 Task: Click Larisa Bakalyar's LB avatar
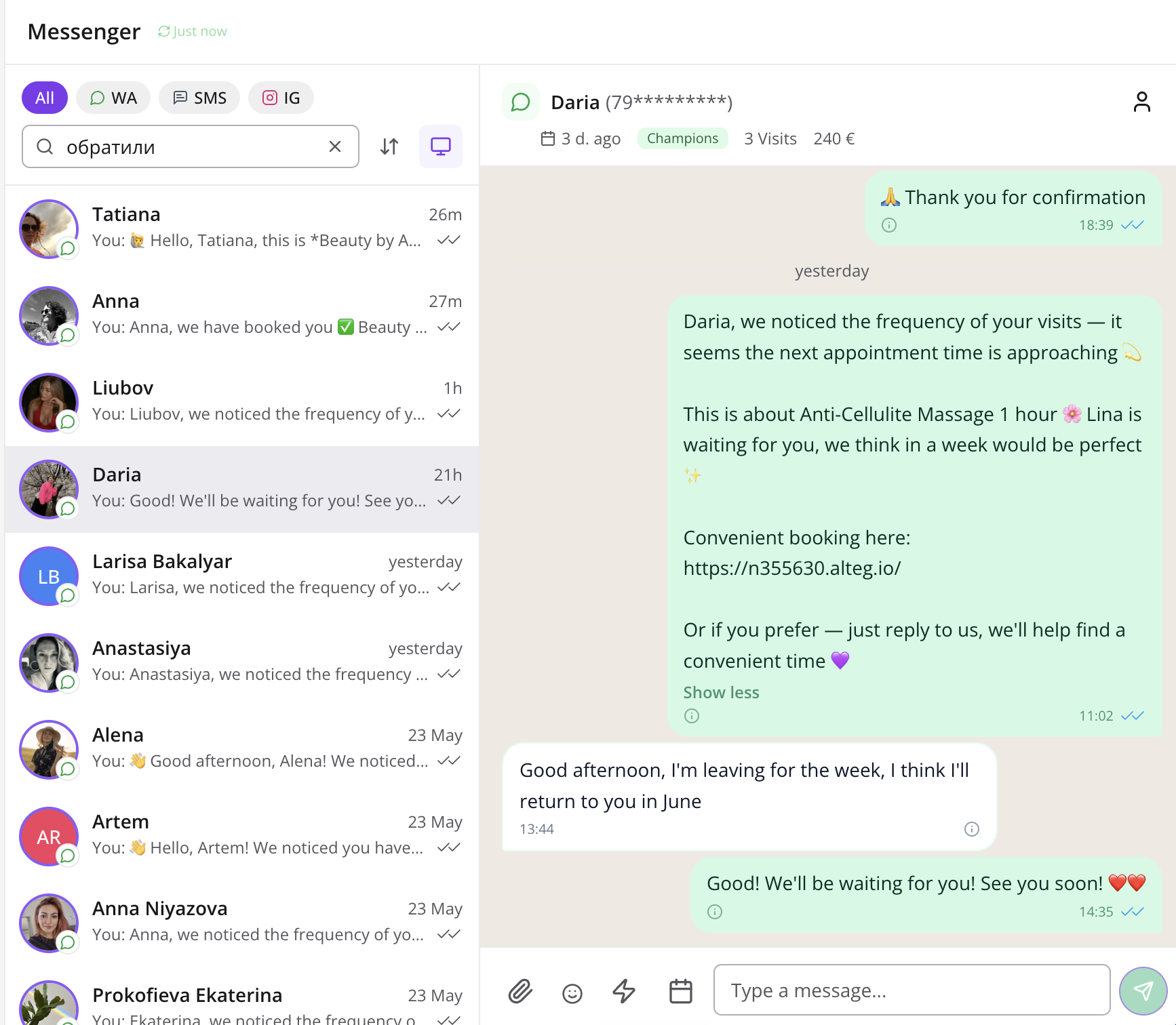pos(49,576)
